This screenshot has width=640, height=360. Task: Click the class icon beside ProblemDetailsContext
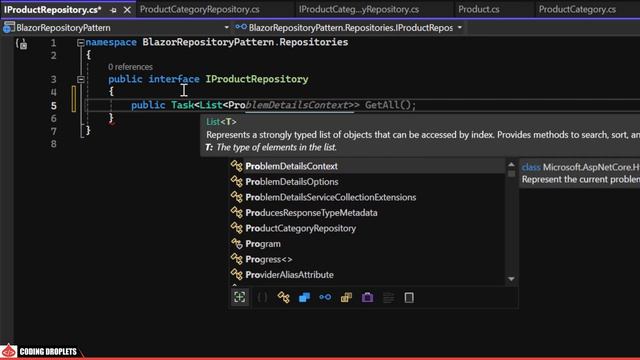point(237,166)
